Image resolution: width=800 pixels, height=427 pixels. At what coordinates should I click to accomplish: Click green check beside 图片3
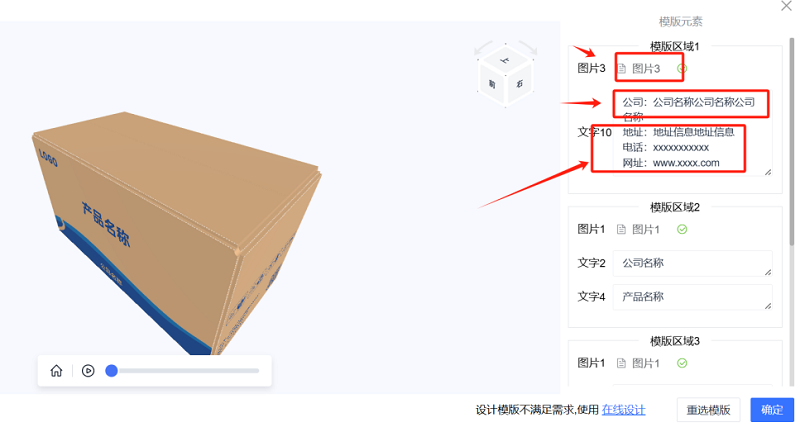tap(682, 68)
